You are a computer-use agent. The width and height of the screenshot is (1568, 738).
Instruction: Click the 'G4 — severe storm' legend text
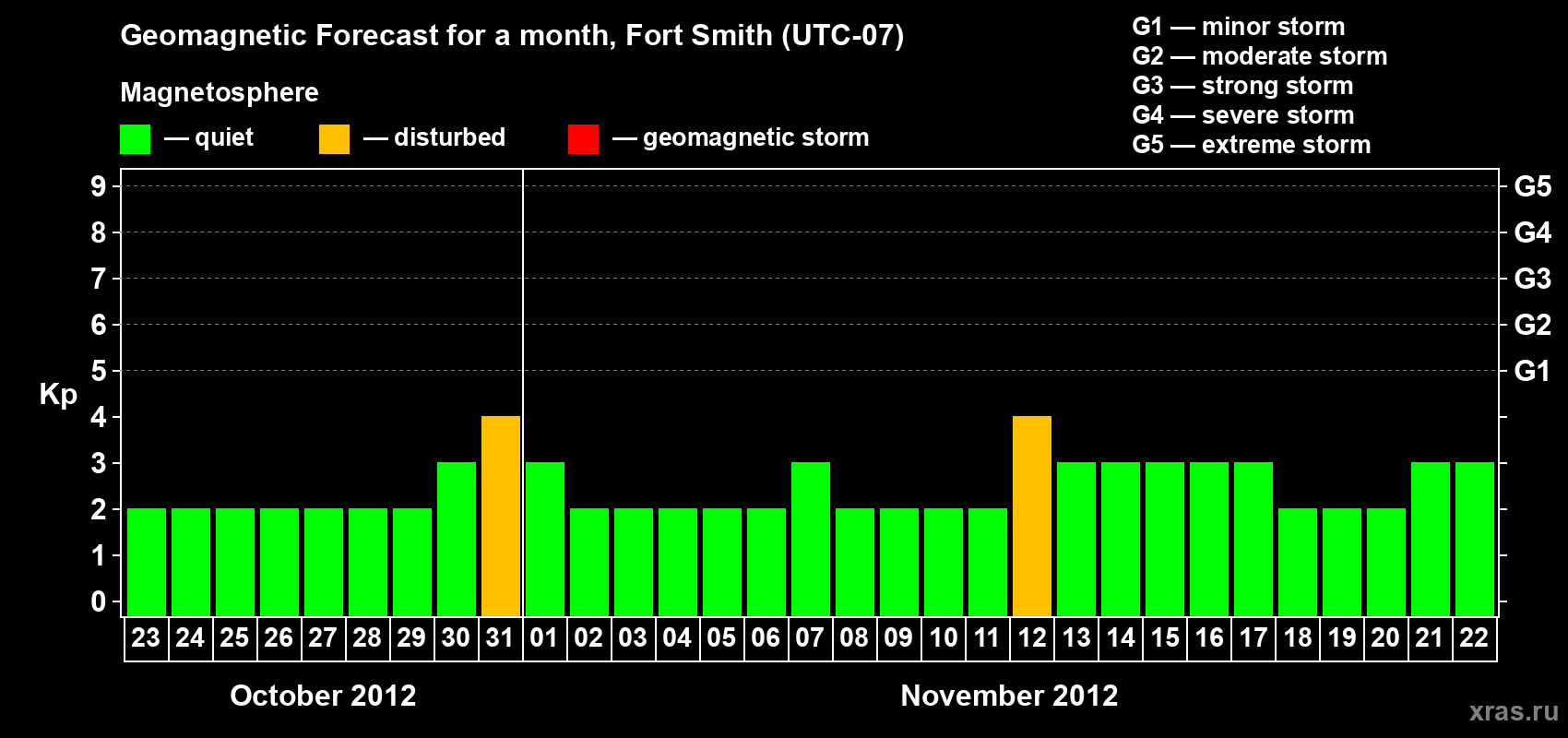point(1243,115)
